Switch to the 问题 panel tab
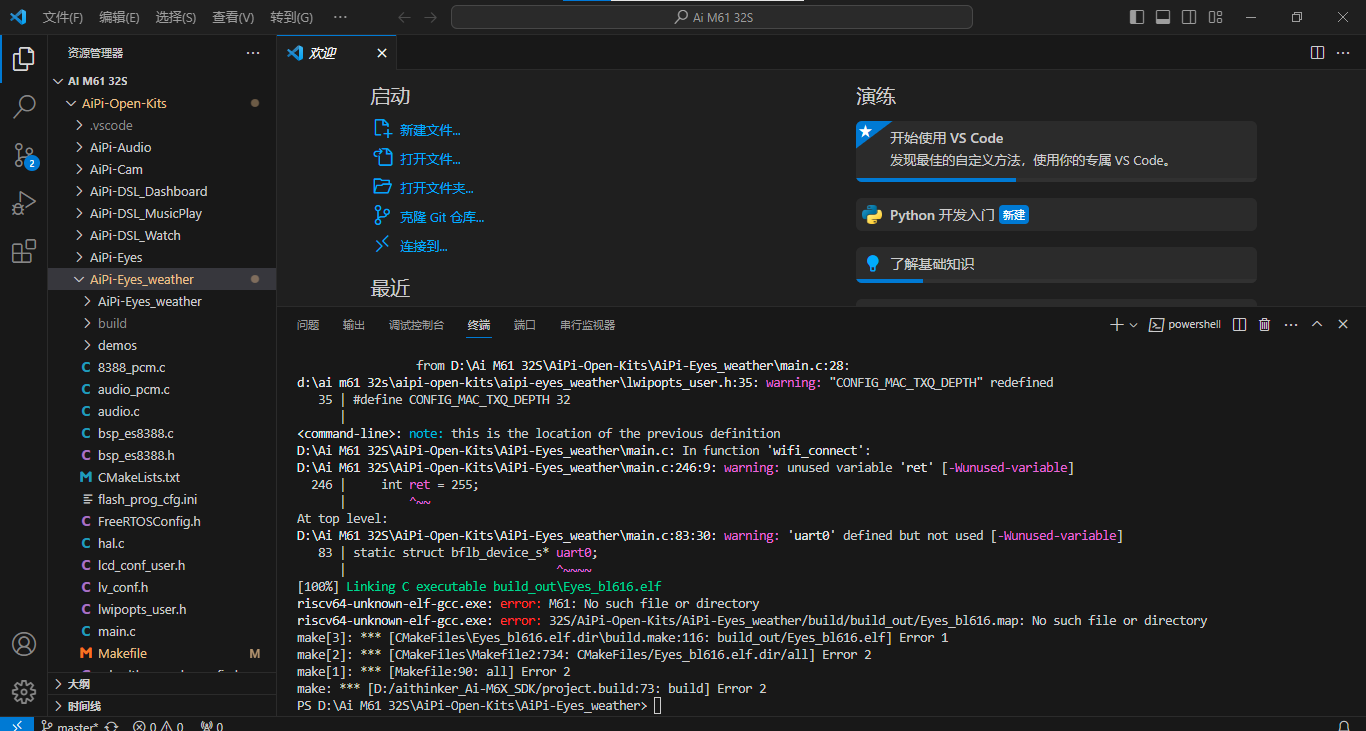The width and height of the screenshot is (1366, 731). coord(308,325)
